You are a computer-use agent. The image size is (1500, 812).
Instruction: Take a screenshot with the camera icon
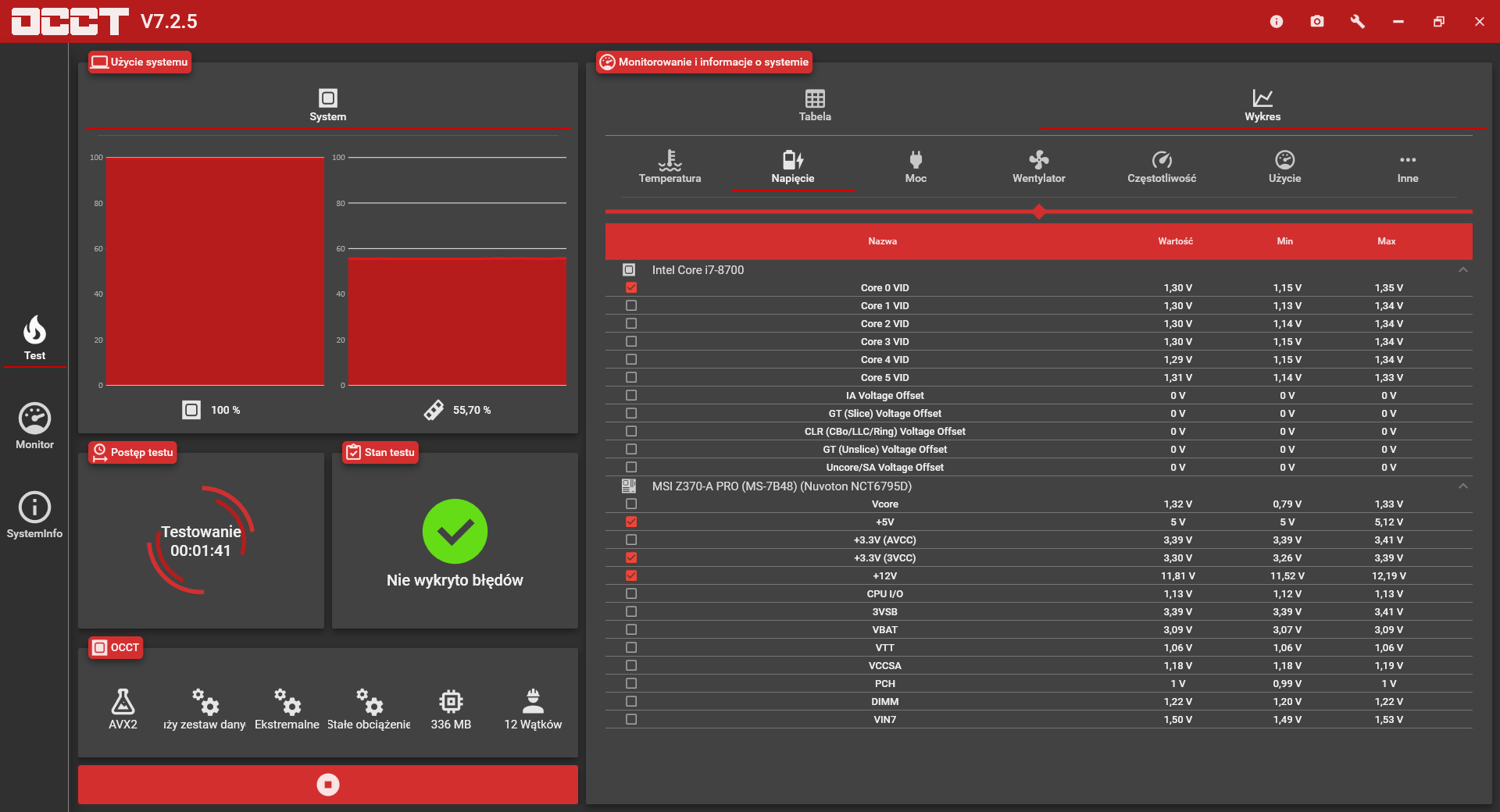pyautogui.click(x=1317, y=22)
